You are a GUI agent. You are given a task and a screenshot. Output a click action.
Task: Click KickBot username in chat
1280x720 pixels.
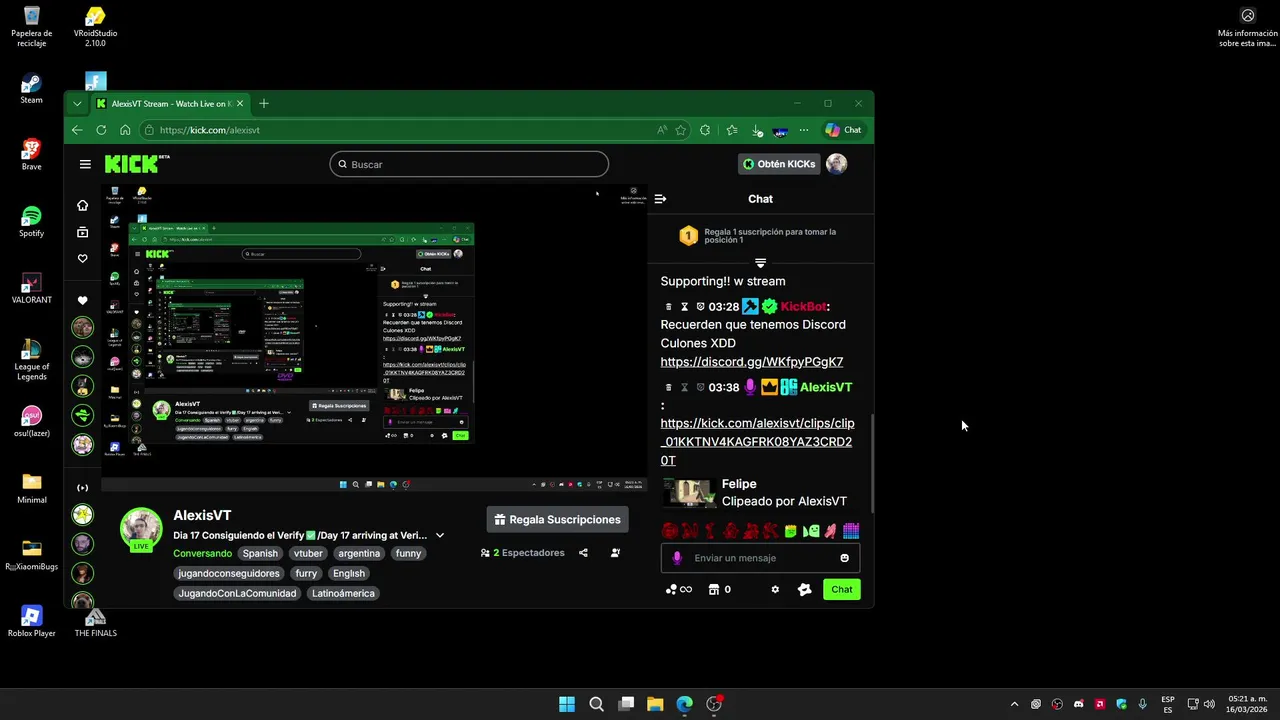pos(804,306)
